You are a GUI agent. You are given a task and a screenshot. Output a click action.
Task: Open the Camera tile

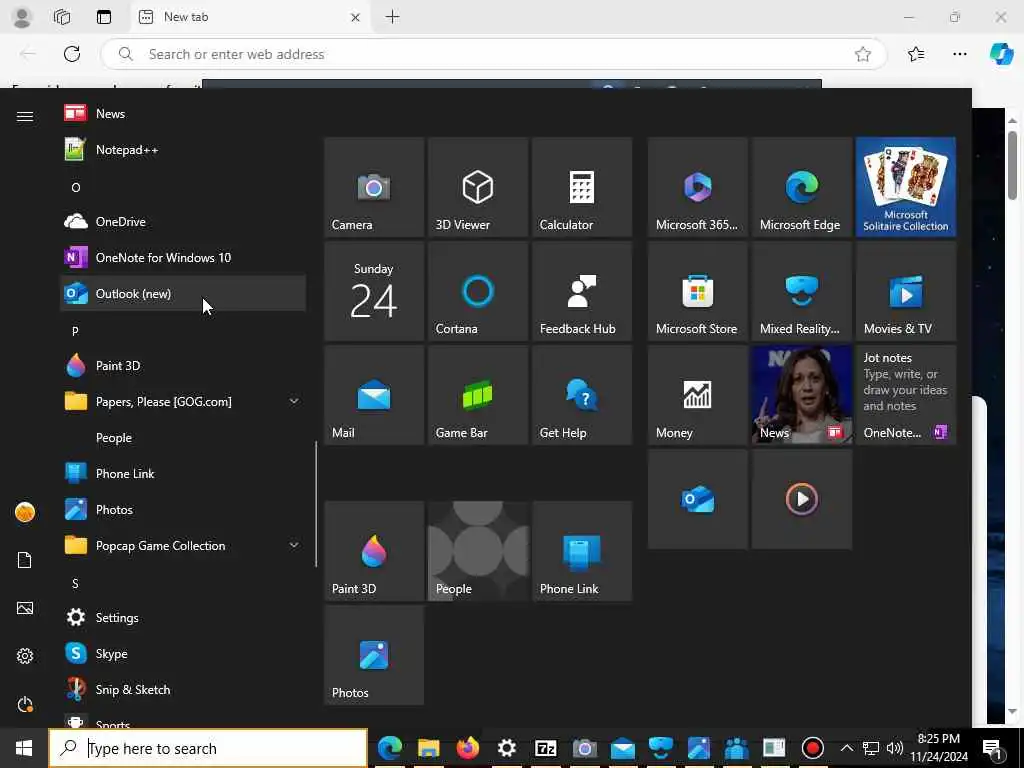click(x=374, y=187)
